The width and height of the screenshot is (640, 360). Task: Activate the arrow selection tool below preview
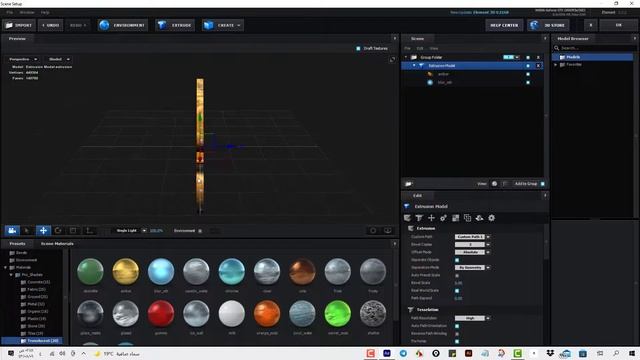(x=27, y=231)
